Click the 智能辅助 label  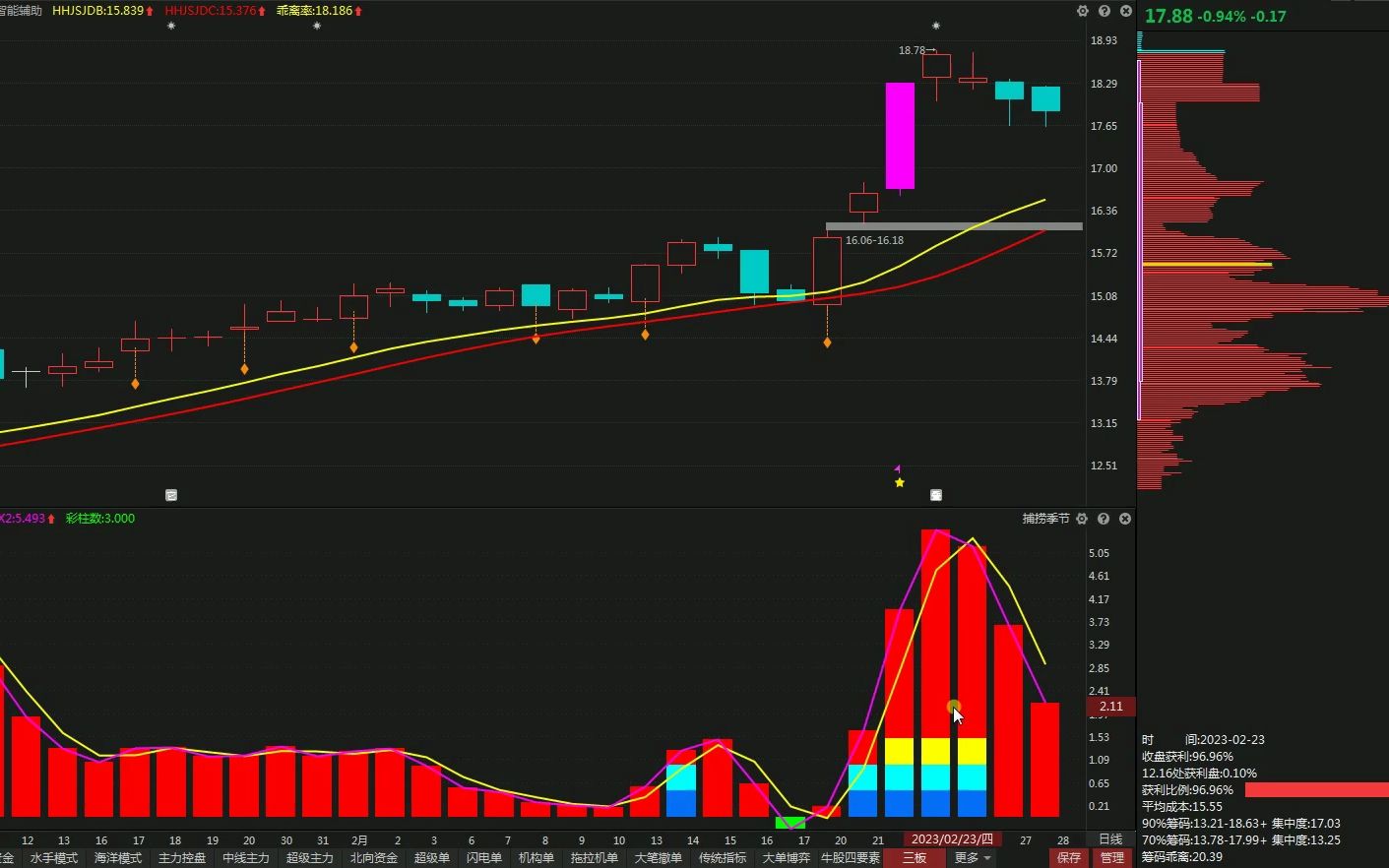pyautogui.click(x=22, y=11)
